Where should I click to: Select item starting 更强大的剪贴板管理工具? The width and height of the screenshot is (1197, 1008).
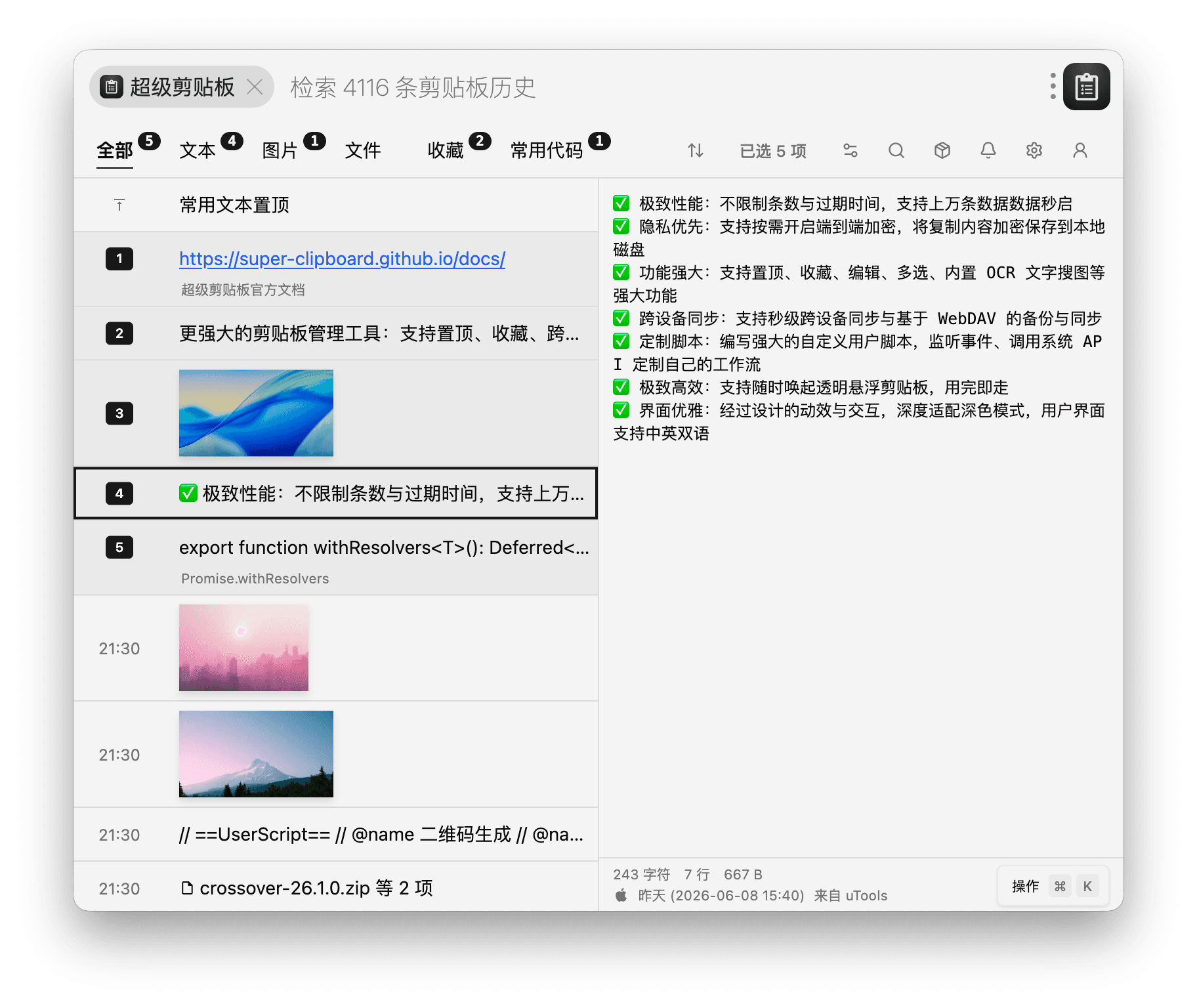(379, 333)
